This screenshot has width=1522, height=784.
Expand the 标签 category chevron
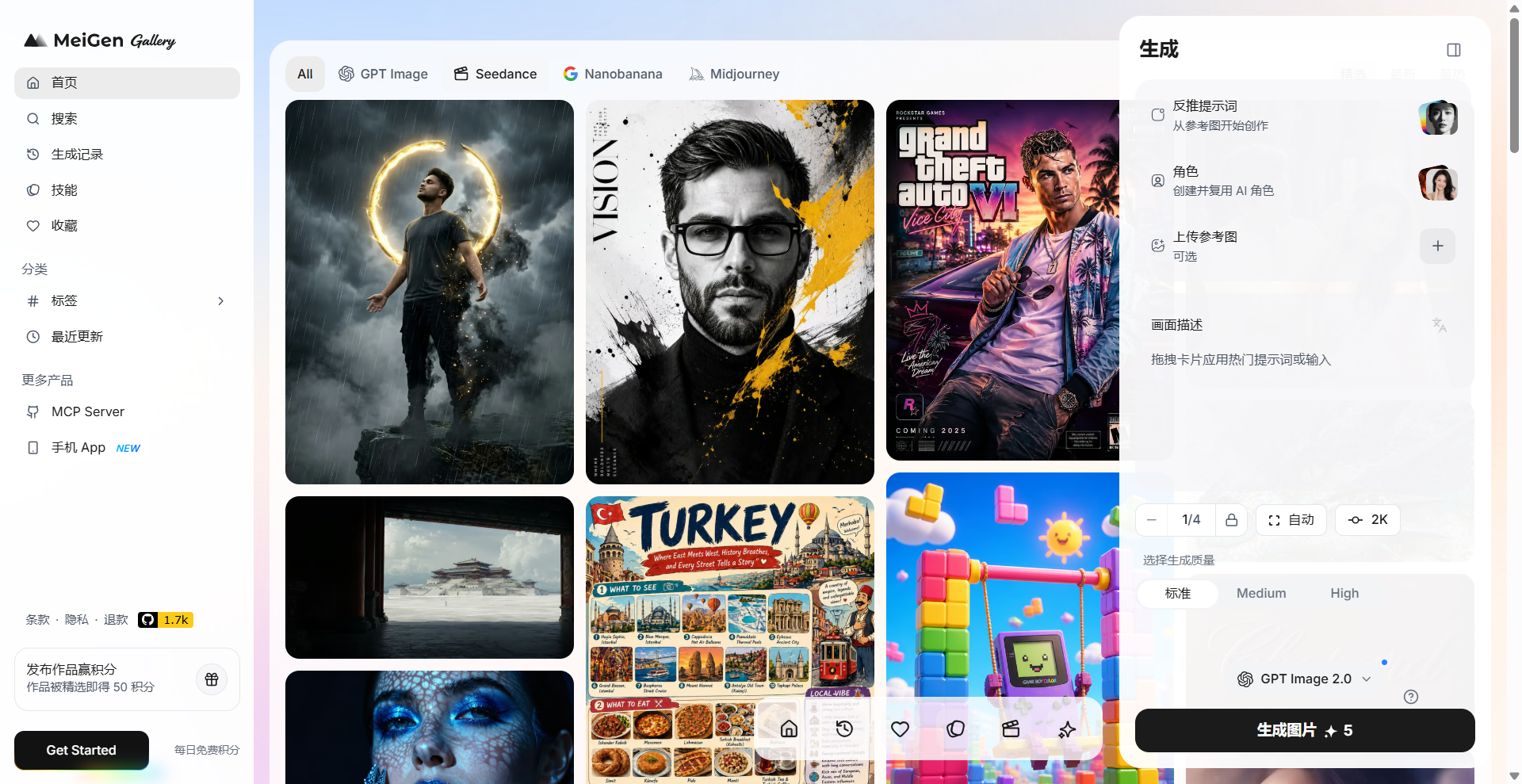[220, 301]
